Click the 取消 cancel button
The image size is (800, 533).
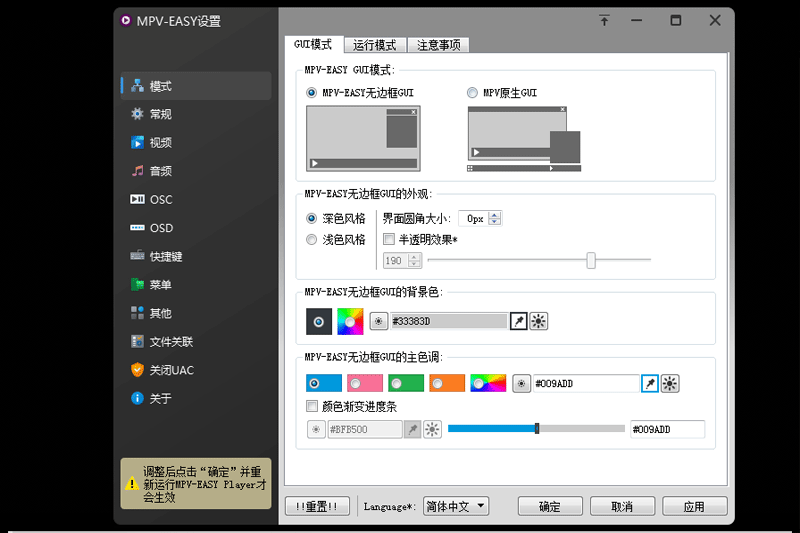622,506
